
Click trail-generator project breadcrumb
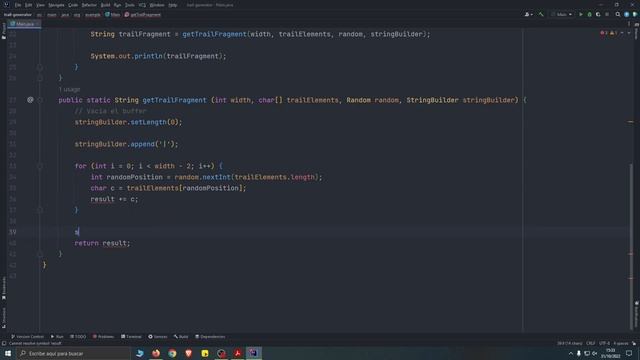[x=18, y=15]
